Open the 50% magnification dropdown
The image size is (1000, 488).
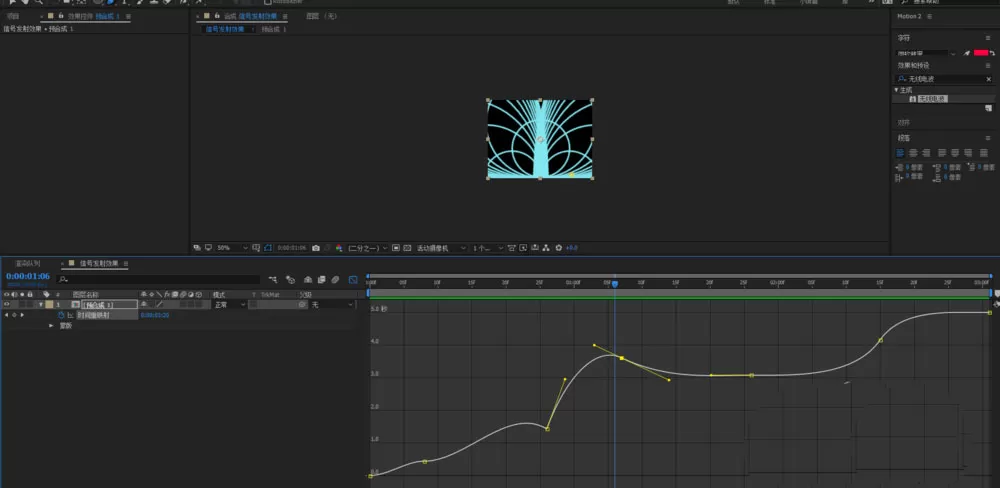pos(233,248)
